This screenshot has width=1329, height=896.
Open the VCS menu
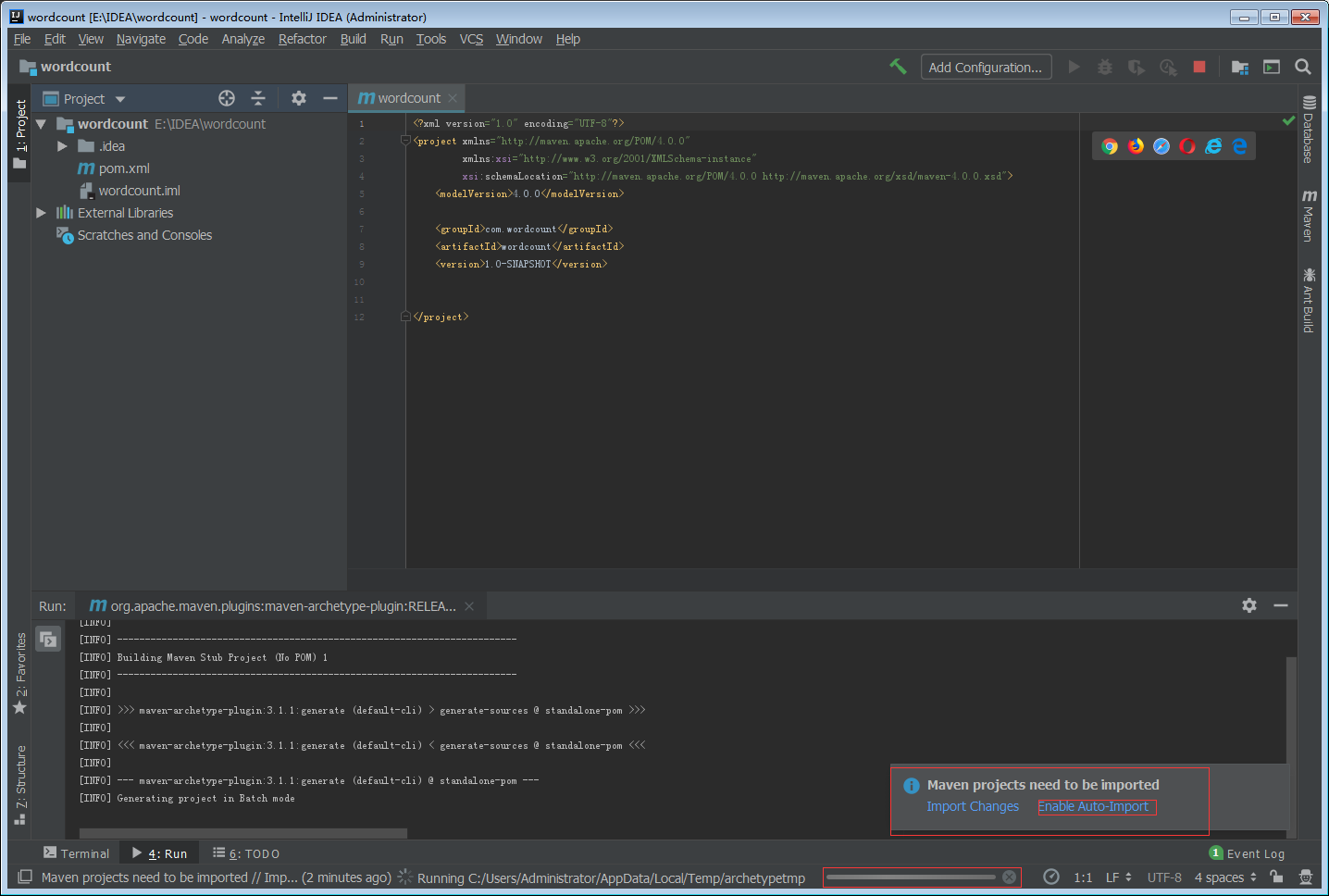click(471, 39)
